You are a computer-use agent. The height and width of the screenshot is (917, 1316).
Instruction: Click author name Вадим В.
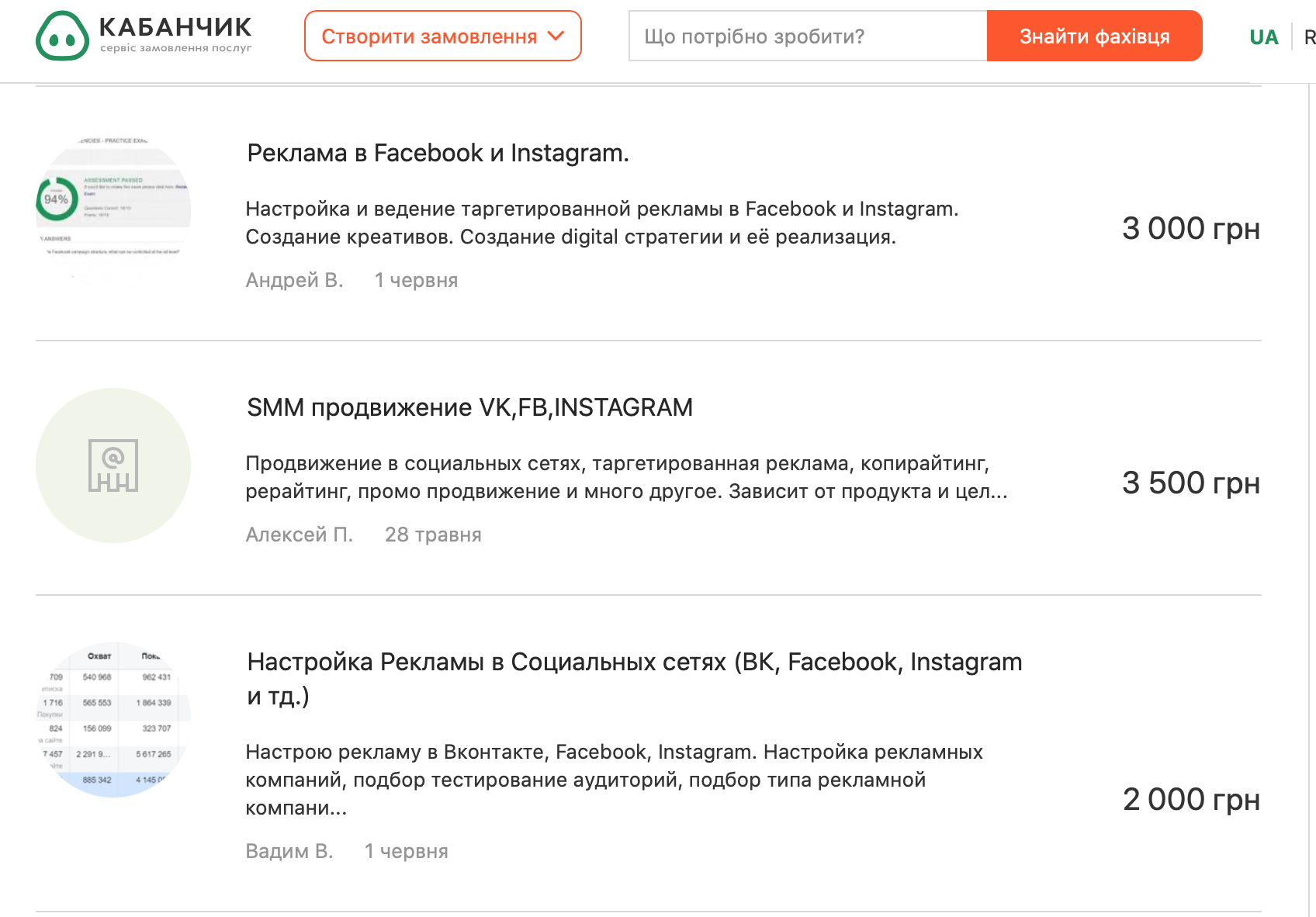(x=289, y=851)
